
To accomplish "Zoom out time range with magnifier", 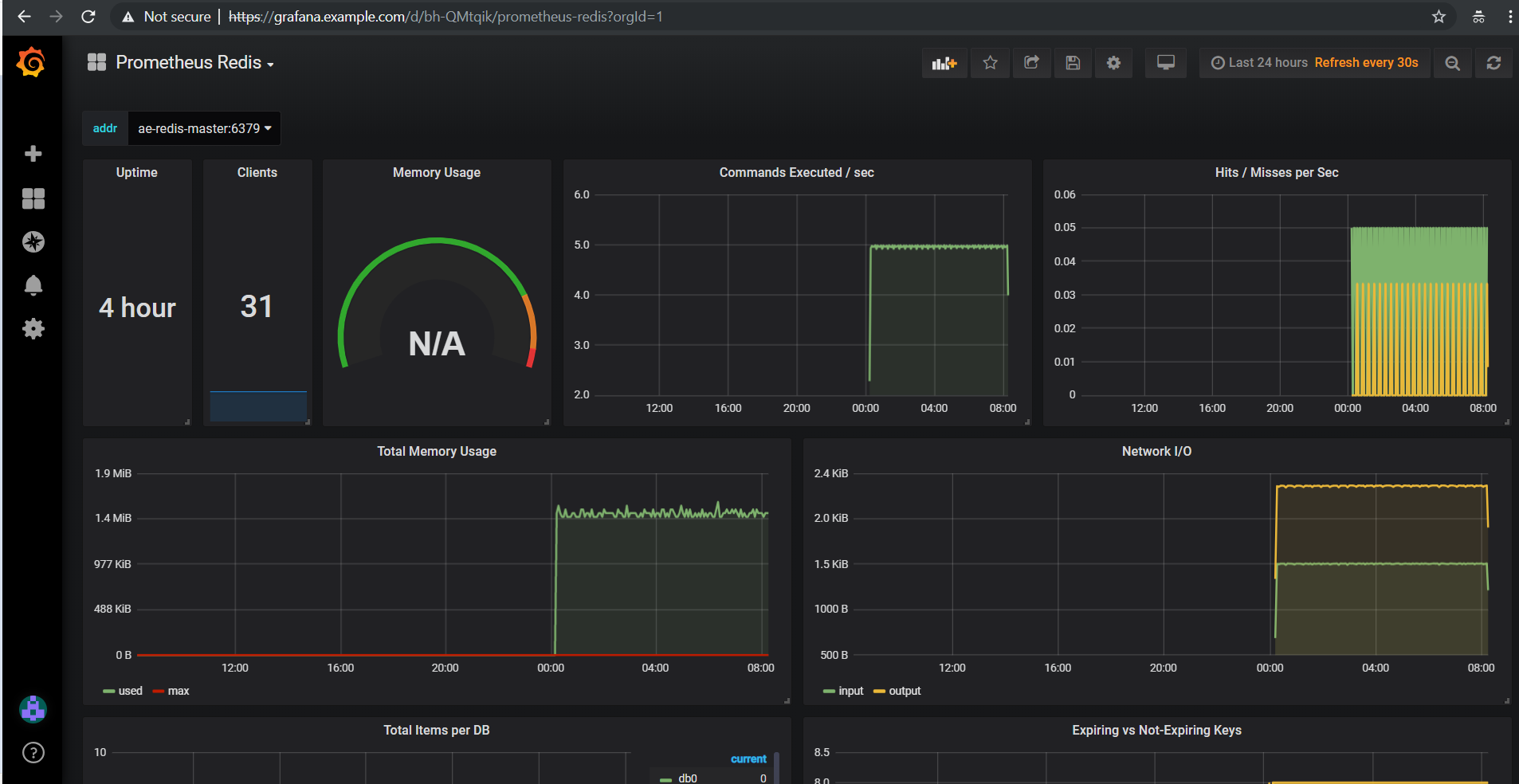I will click(x=1452, y=63).
